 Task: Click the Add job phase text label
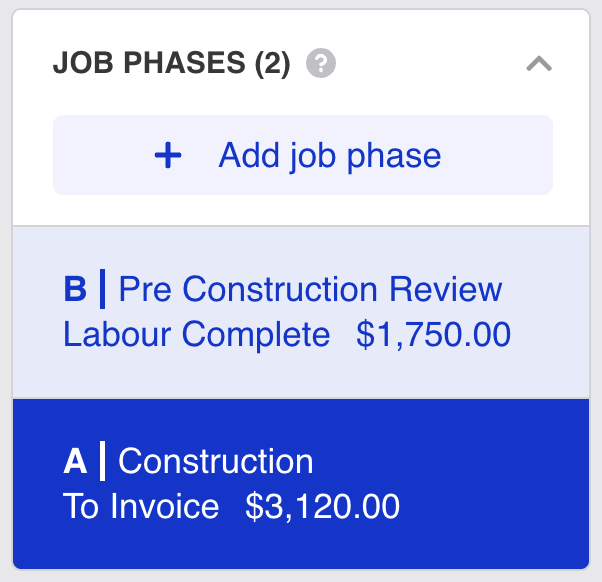coord(330,156)
